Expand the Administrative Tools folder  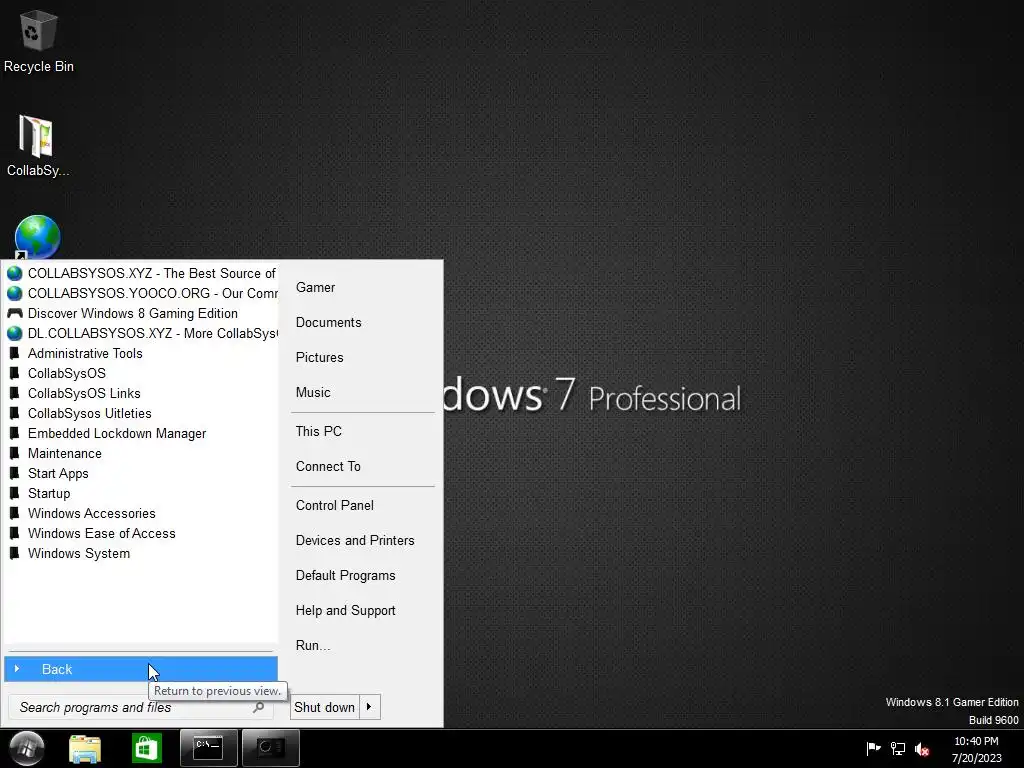(141, 353)
